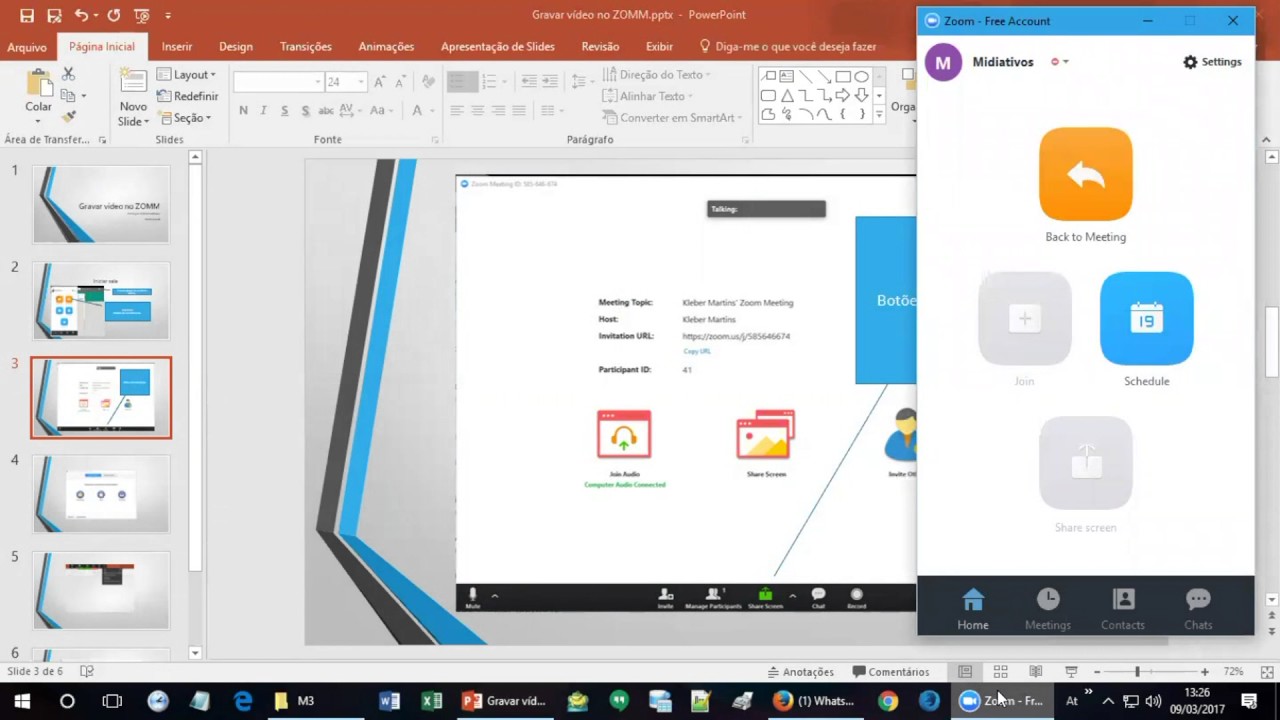Go to Zoom Chats tab
This screenshot has width=1280, height=720.
[x=1198, y=609]
